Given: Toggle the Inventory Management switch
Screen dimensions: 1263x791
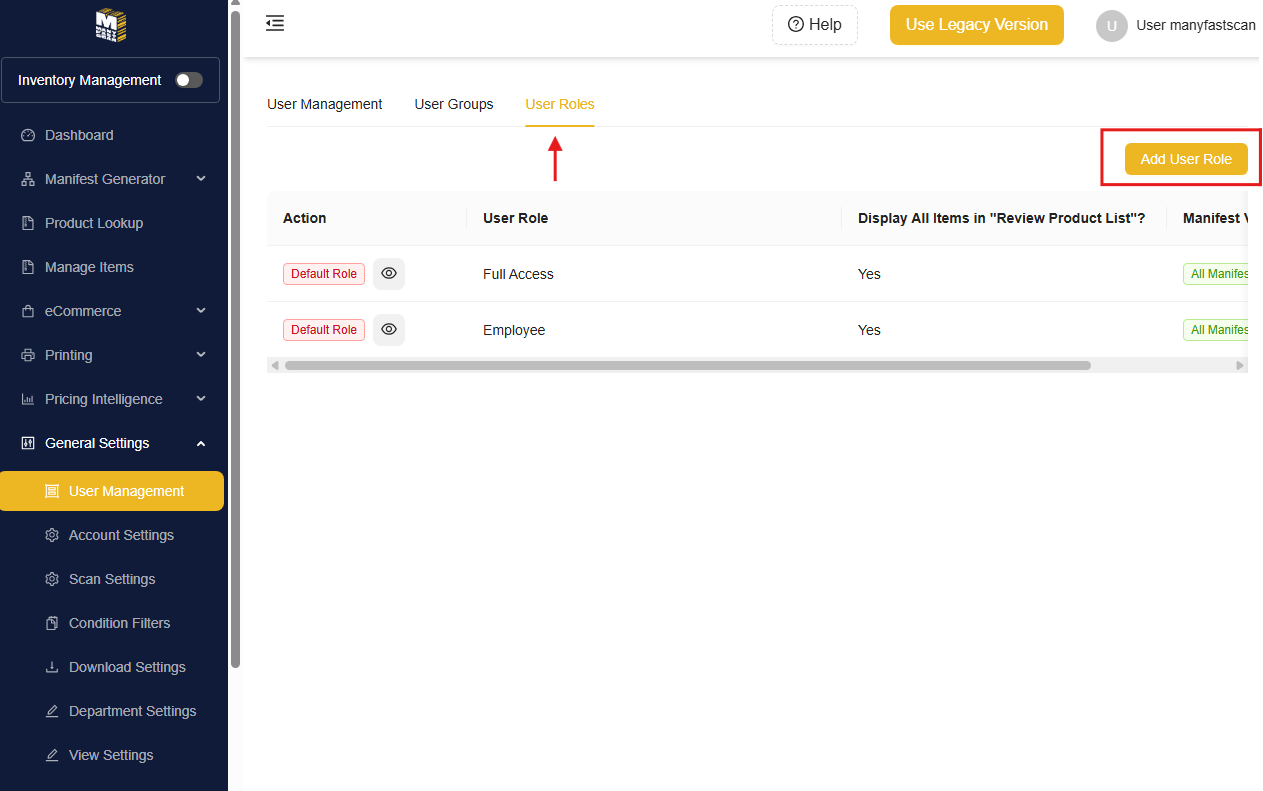Looking at the screenshot, I should pyautogui.click(x=189, y=80).
